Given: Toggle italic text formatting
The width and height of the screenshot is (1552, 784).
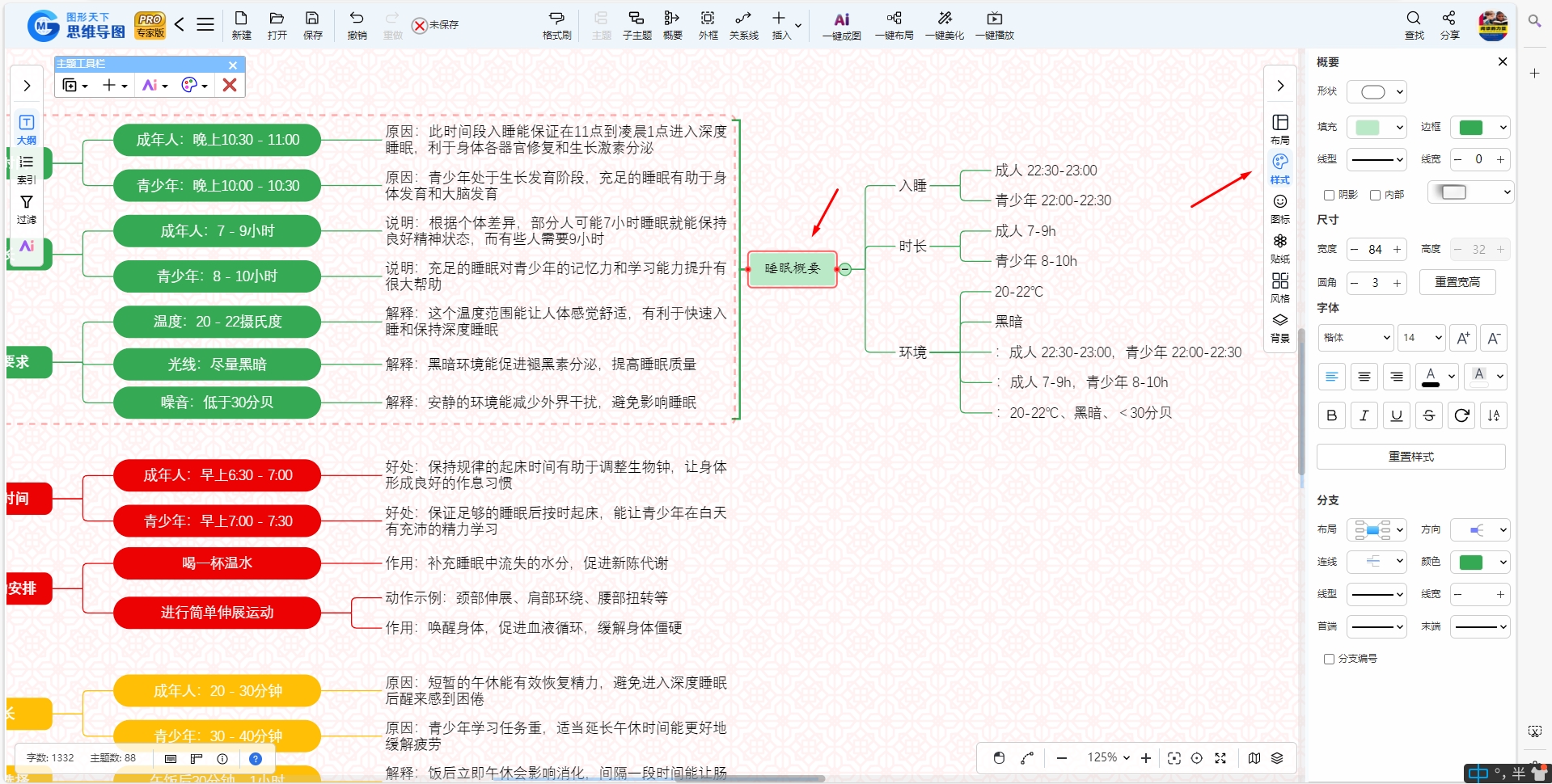Looking at the screenshot, I should coord(1364,415).
